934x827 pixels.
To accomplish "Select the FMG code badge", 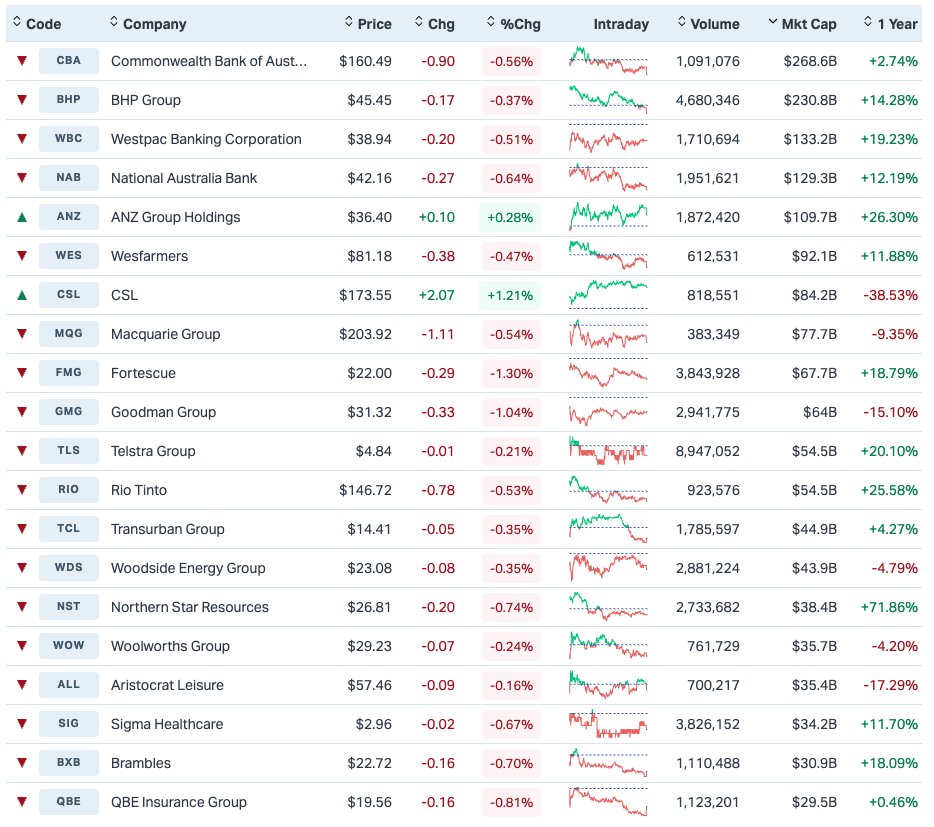I will click(69, 373).
